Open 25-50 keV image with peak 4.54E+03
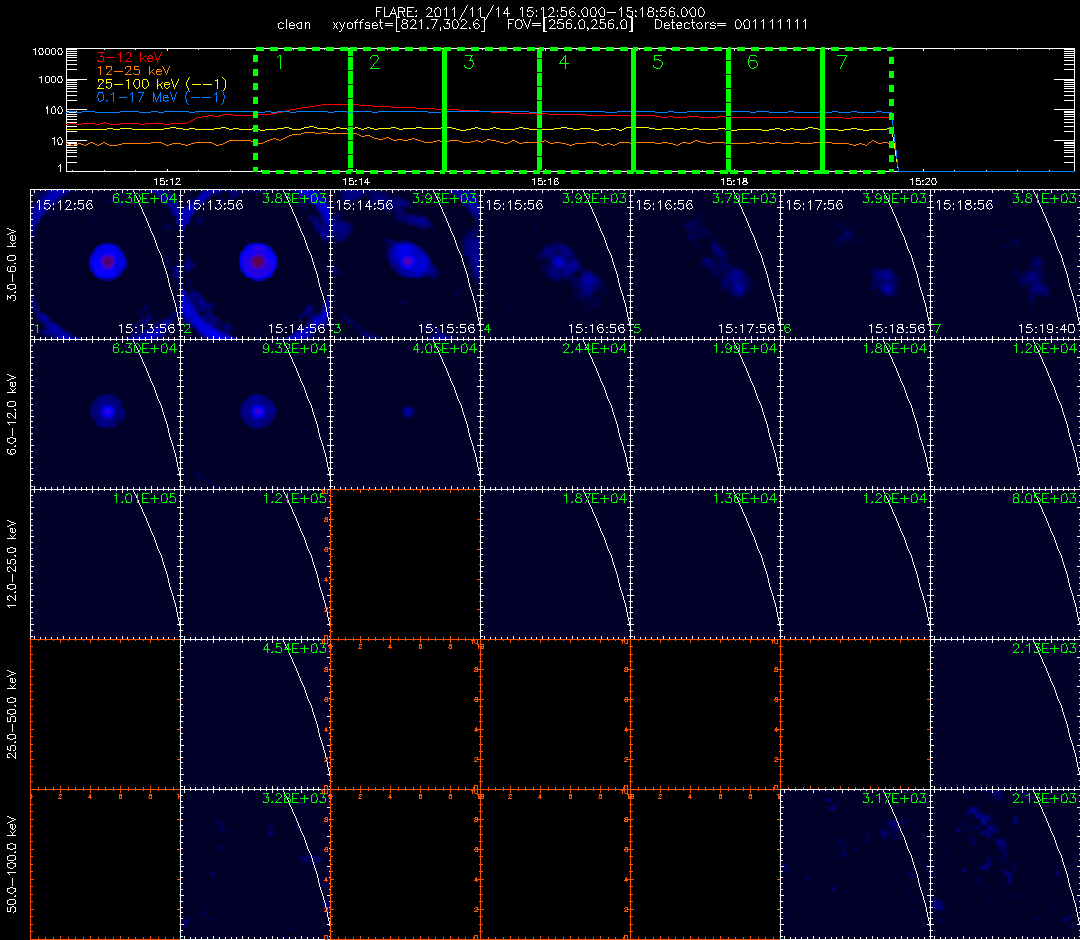 (x=256, y=714)
